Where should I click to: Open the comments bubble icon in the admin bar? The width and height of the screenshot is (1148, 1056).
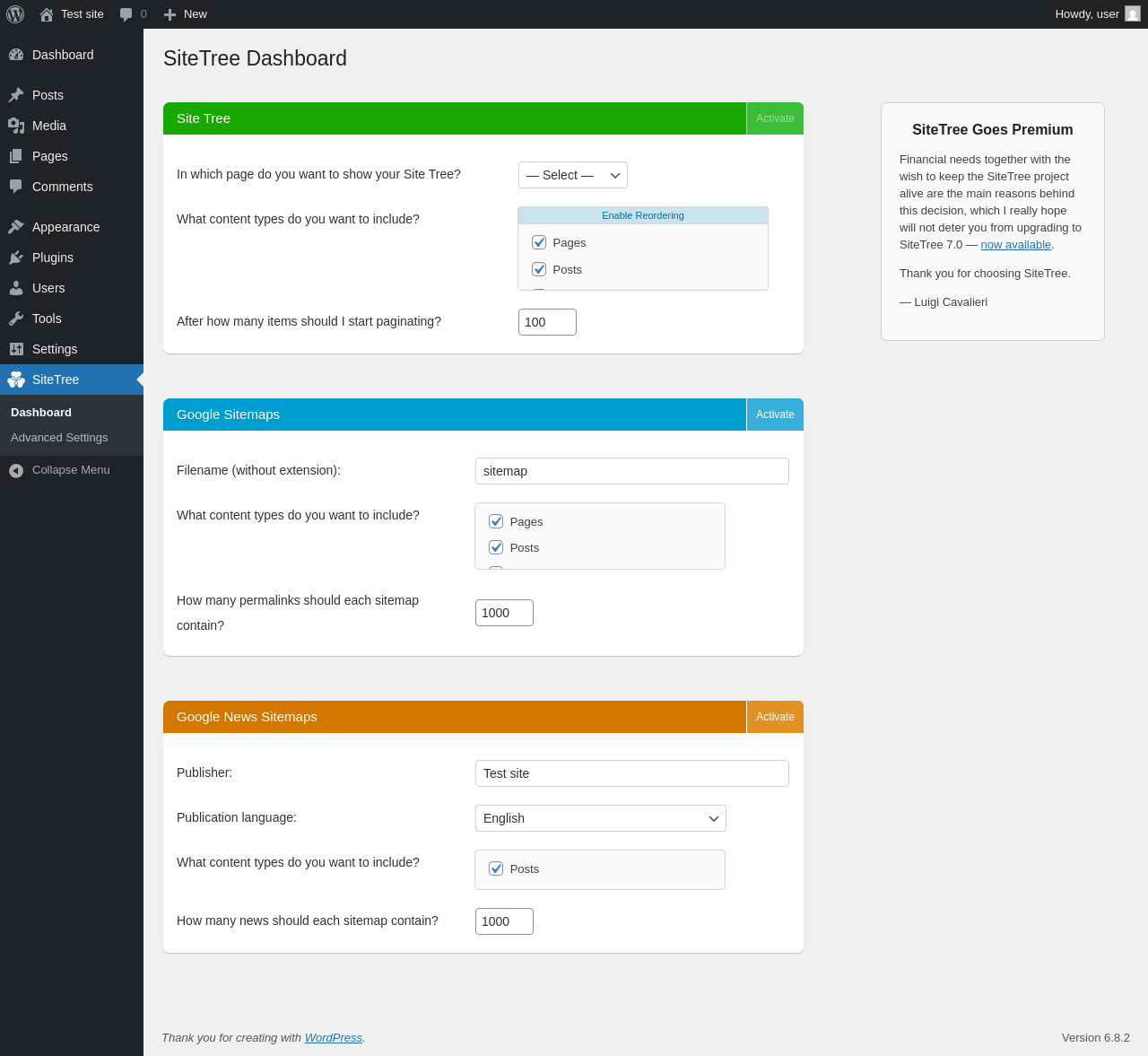(x=126, y=14)
